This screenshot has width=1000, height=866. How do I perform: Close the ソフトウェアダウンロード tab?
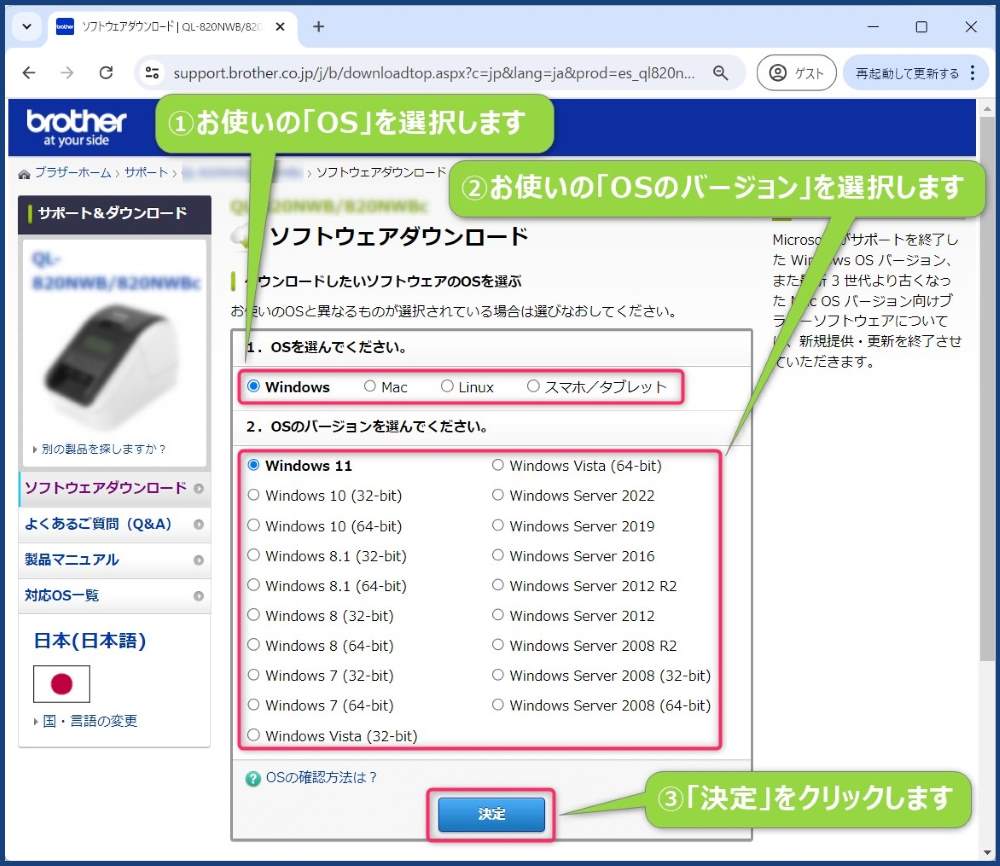(280, 27)
